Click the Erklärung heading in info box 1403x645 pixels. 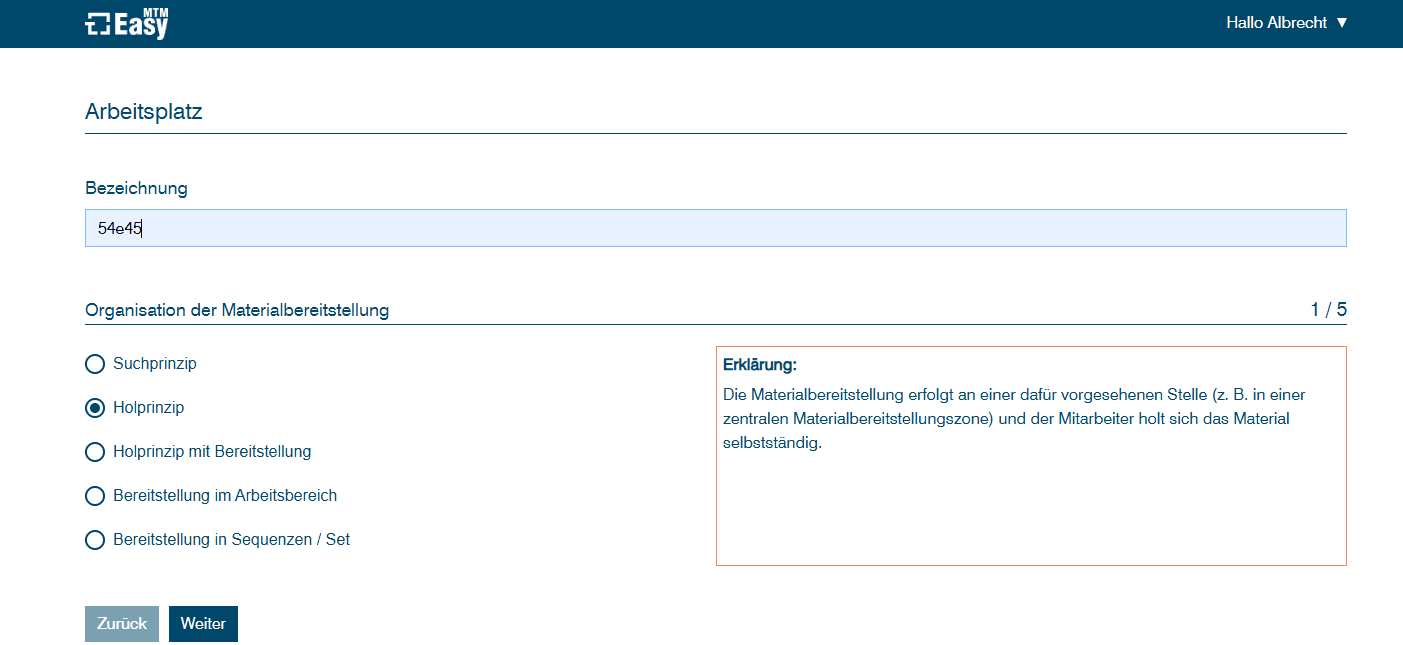click(x=759, y=365)
